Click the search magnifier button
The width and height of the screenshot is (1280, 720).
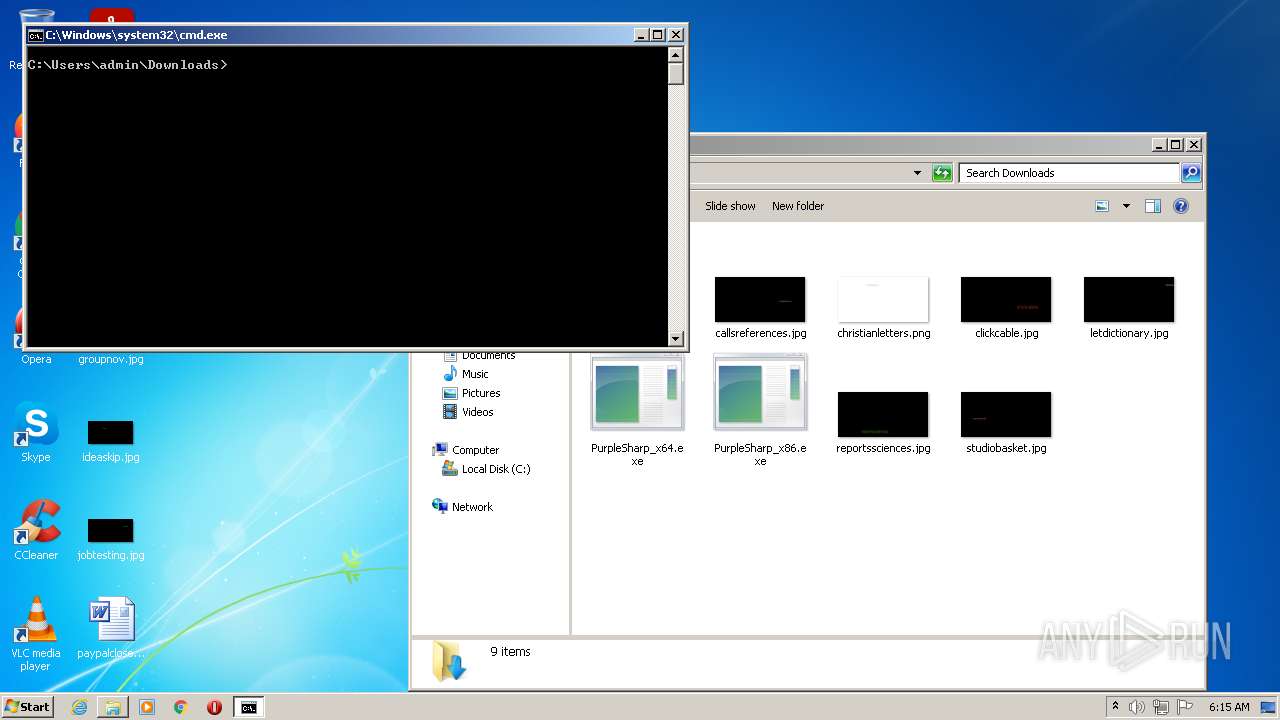point(1191,173)
